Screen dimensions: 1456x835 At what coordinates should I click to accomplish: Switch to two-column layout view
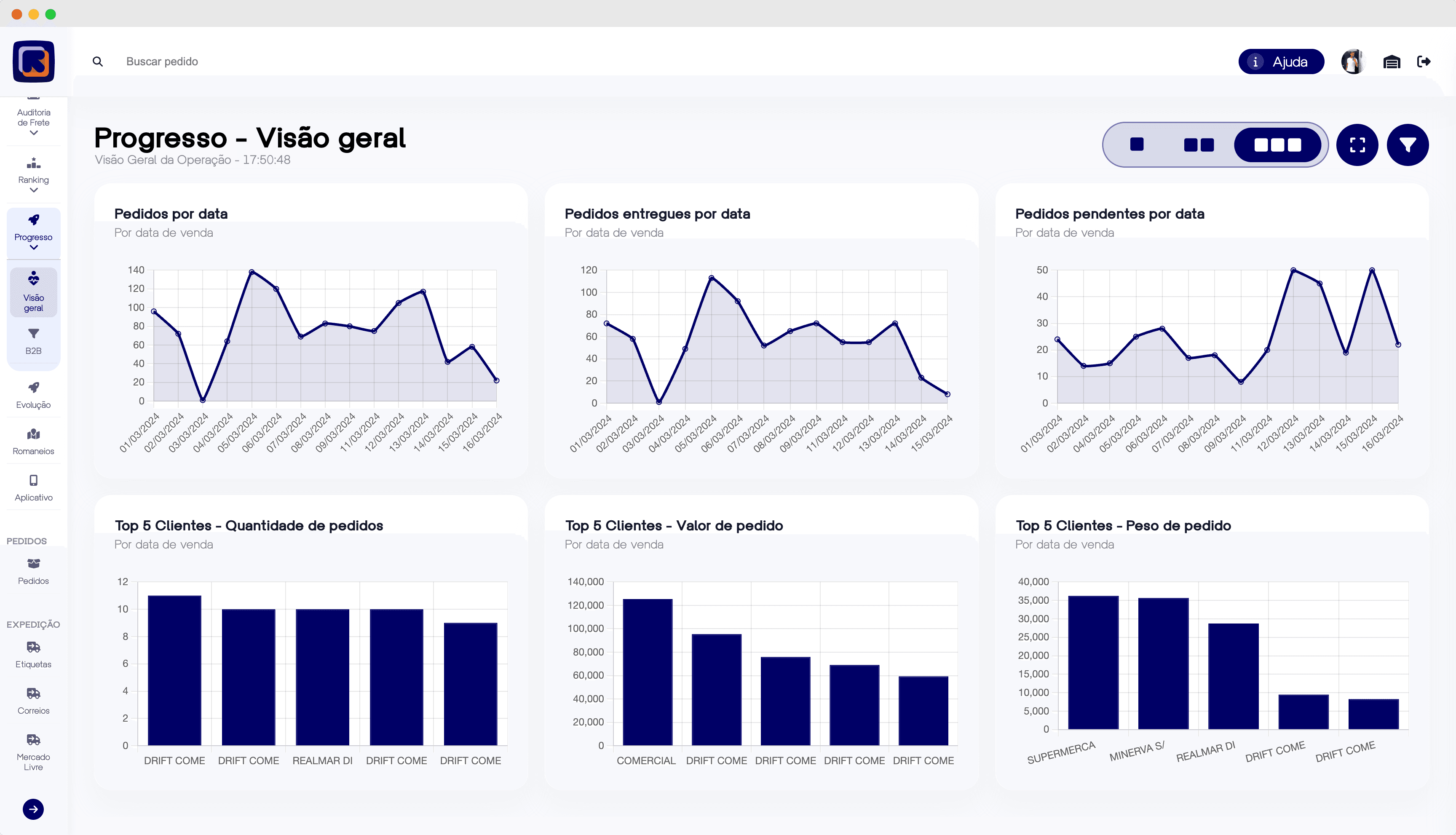[x=1199, y=145]
